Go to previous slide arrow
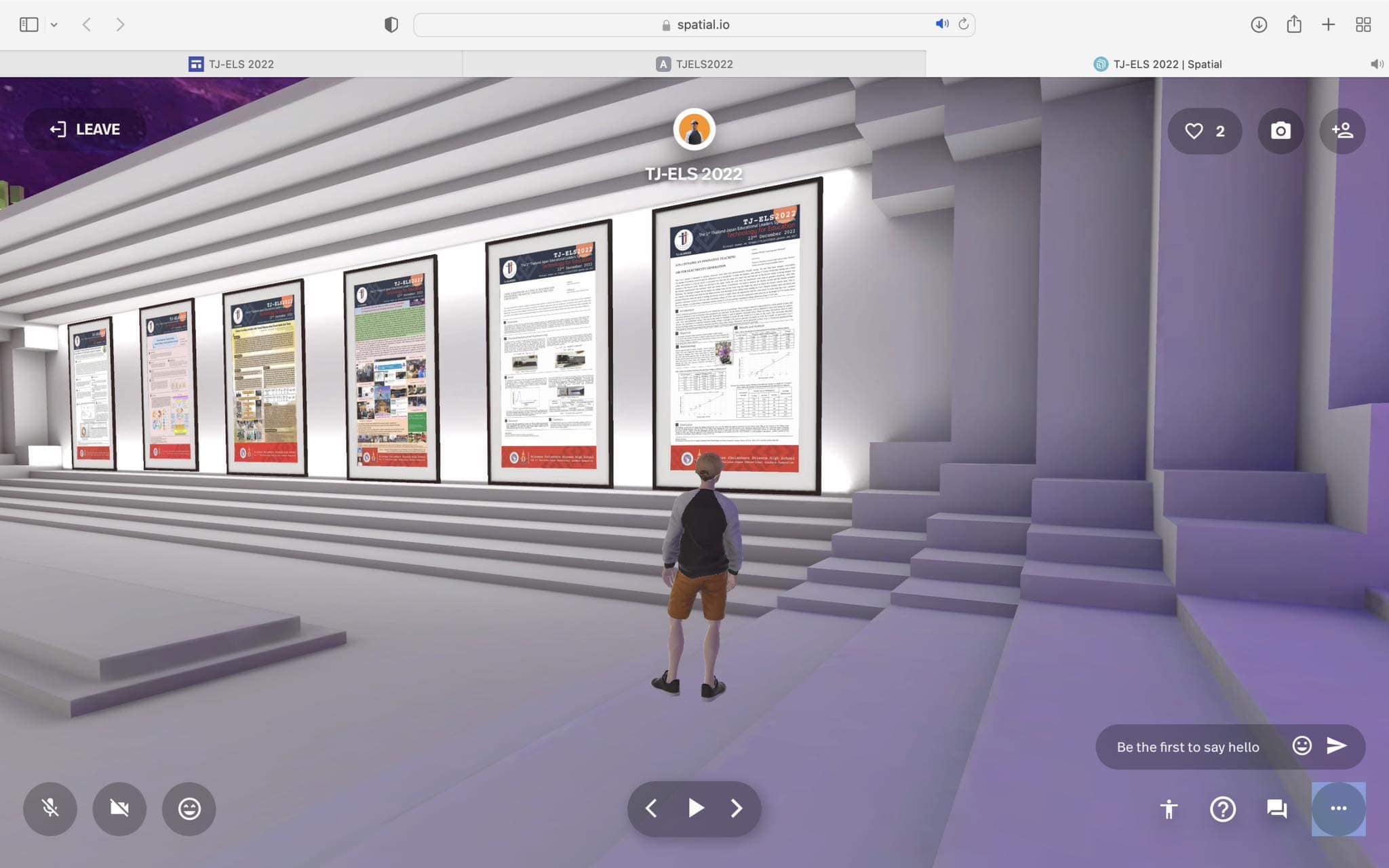Image resolution: width=1389 pixels, height=868 pixels. point(651,808)
